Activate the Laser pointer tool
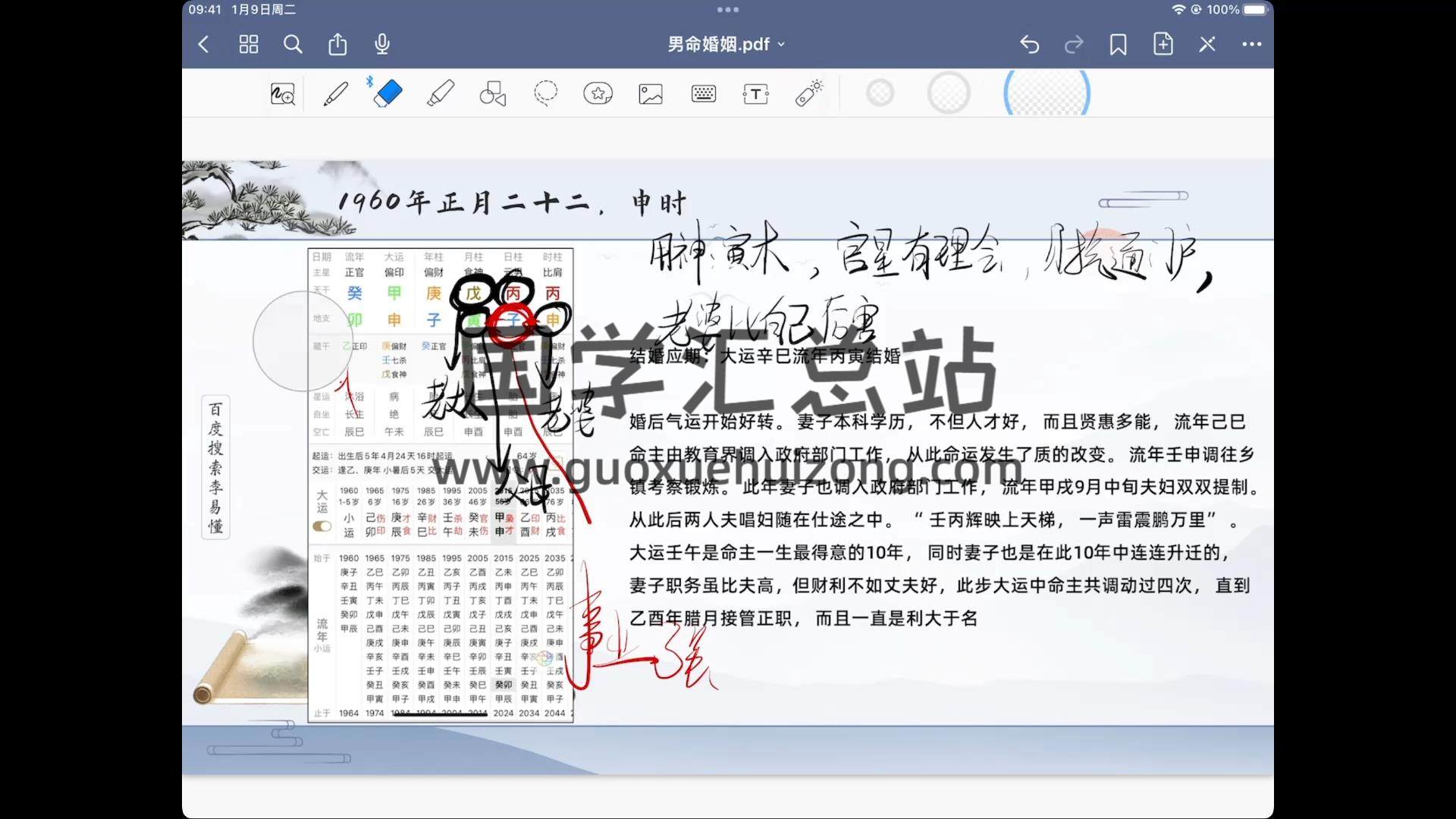Screen dimensions: 1456x819 click(808, 94)
